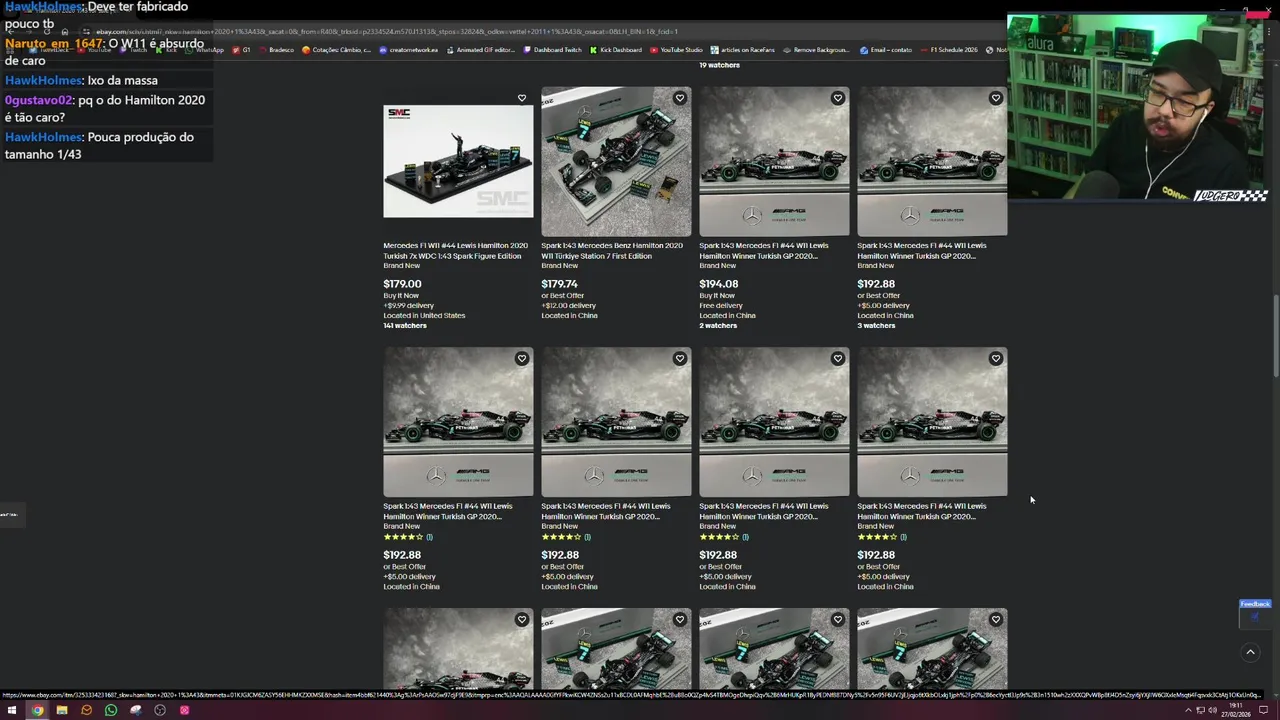Image resolution: width=1280 pixels, height=720 pixels.
Task: Open the Email – contato bookmark
Action: point(886,50)
